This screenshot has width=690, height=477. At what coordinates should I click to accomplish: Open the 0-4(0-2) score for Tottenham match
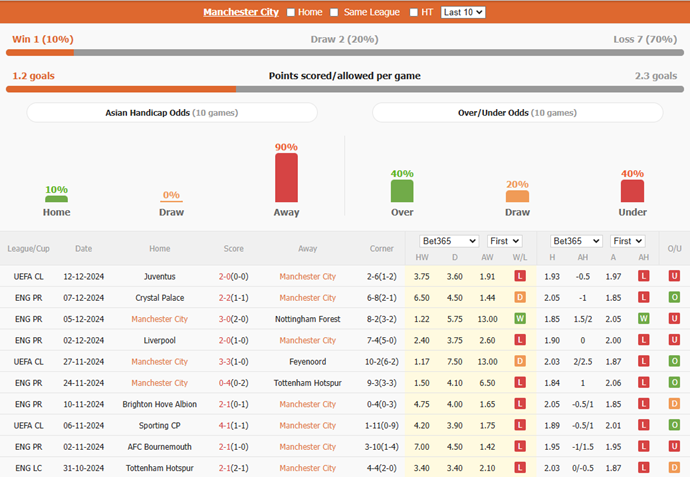point(234,383)
